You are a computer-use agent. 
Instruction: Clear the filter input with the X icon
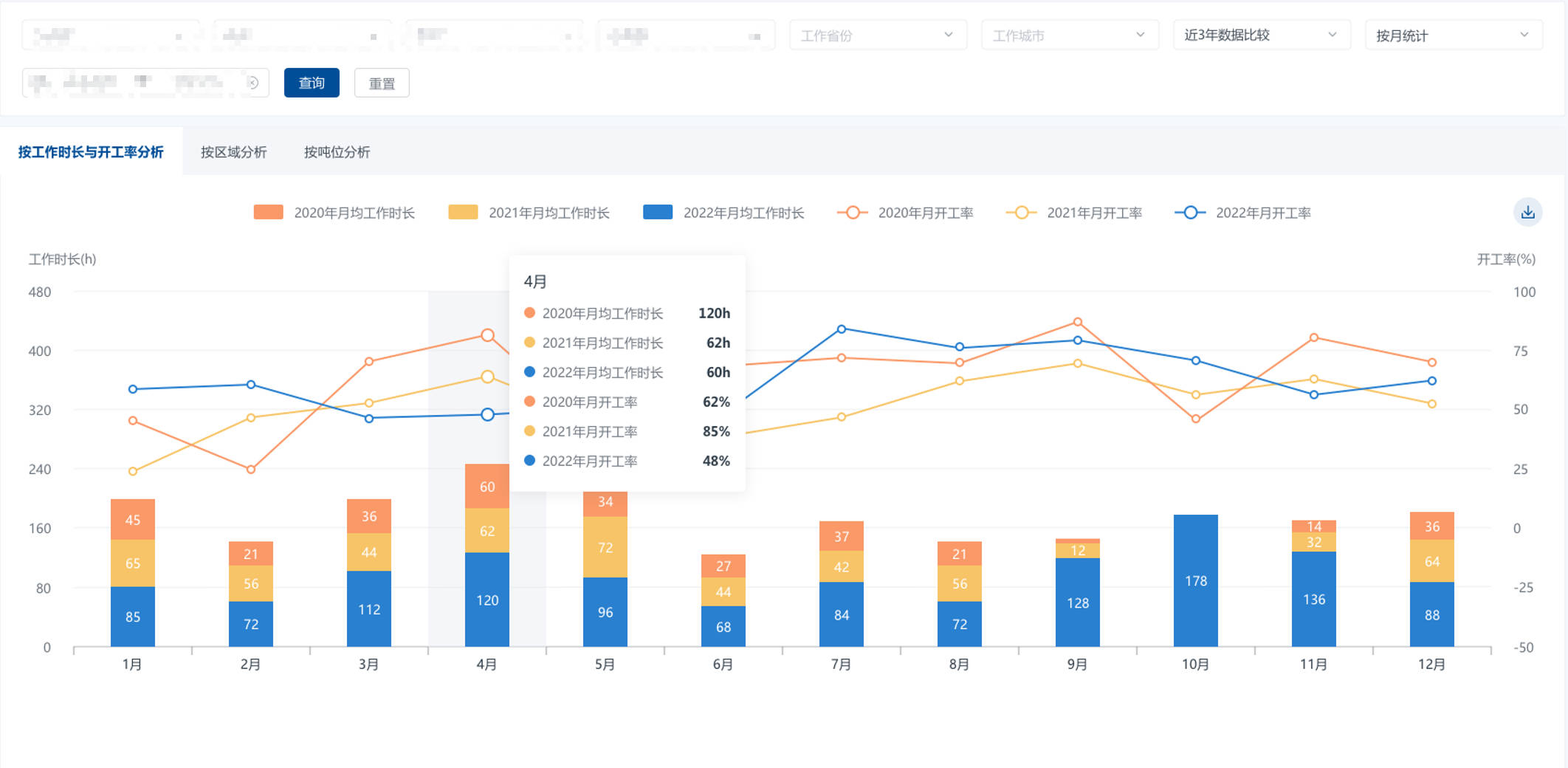pyautogui.click(x=252, y=83)
